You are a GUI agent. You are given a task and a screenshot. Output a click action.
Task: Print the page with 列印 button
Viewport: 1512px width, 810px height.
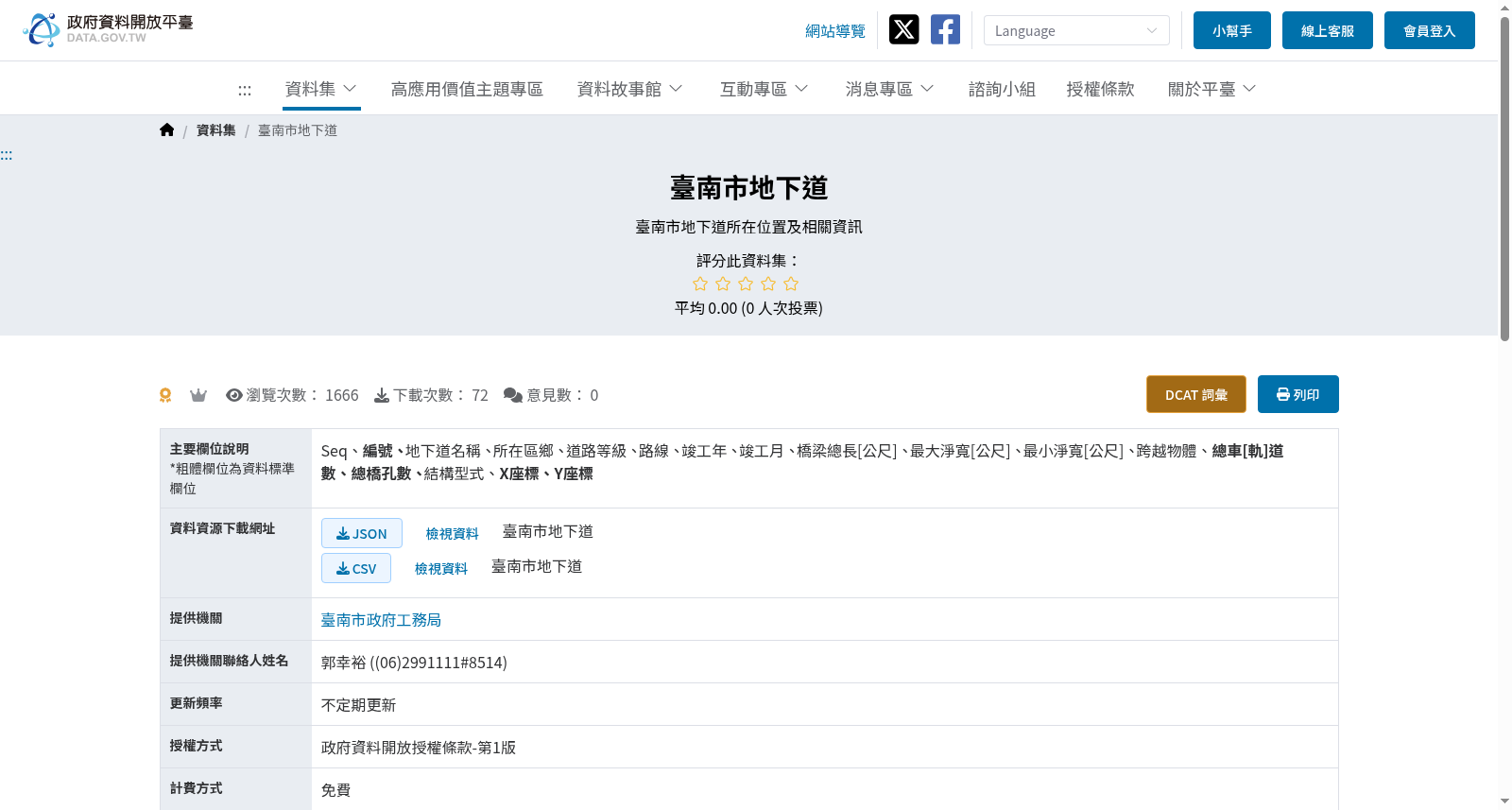(1298, 394)
